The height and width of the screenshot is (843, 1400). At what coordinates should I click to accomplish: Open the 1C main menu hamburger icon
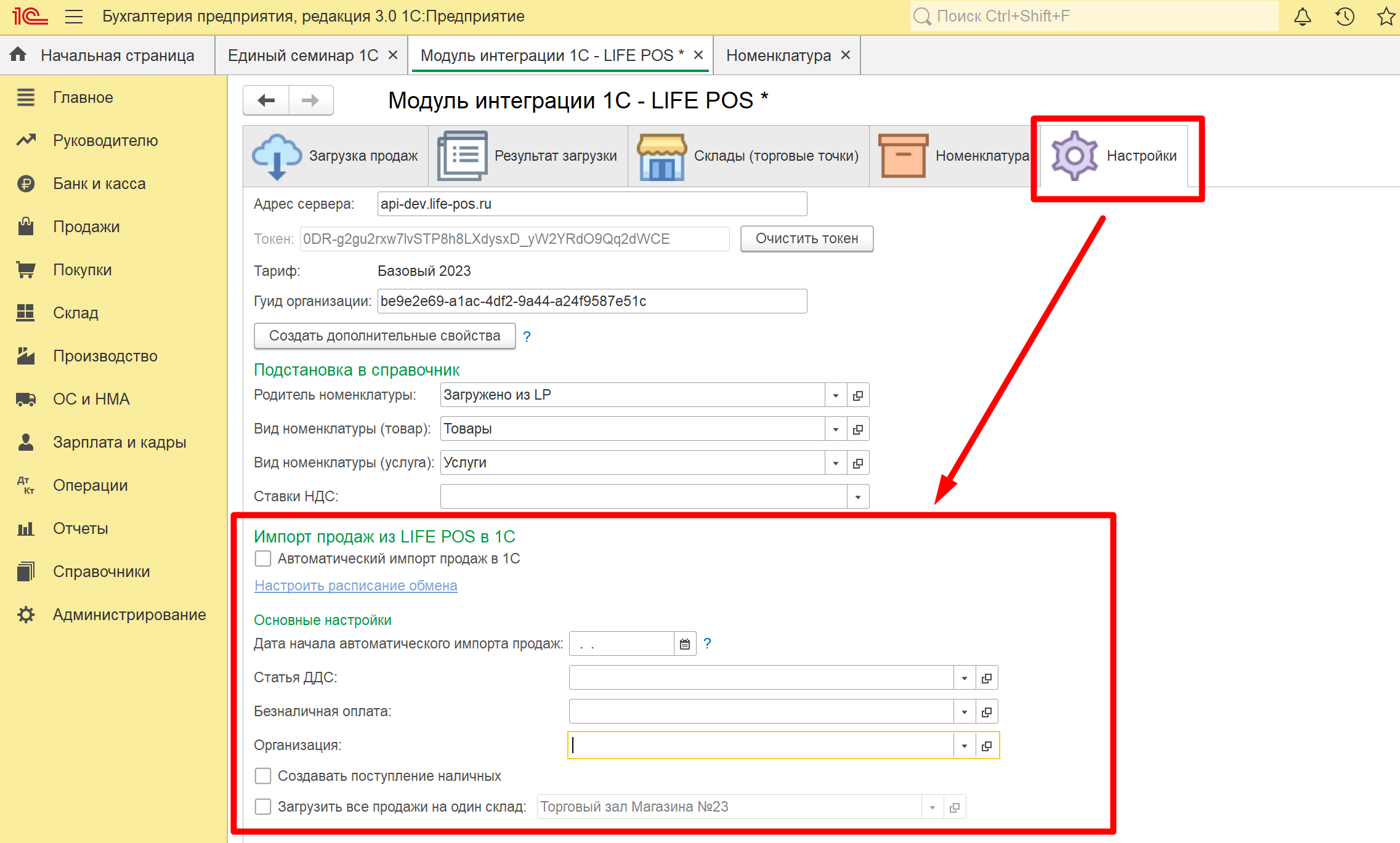click(x=74, y=17)
